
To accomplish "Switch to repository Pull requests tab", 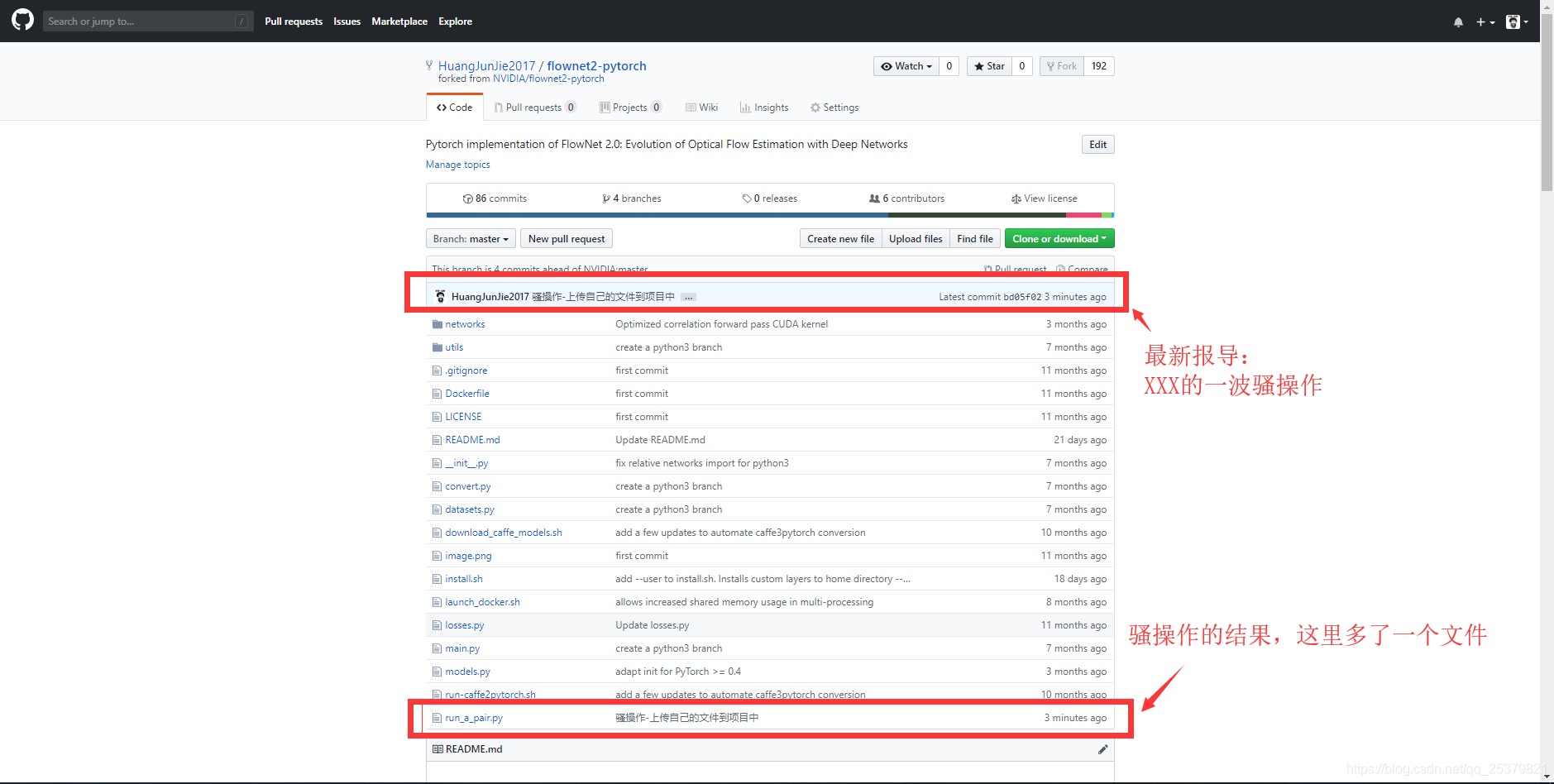I will [x=534, y=108].
